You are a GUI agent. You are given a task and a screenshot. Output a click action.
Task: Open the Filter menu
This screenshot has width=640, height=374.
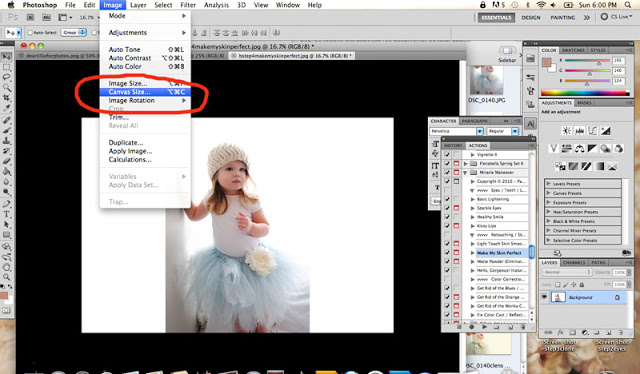click(188, 5)
